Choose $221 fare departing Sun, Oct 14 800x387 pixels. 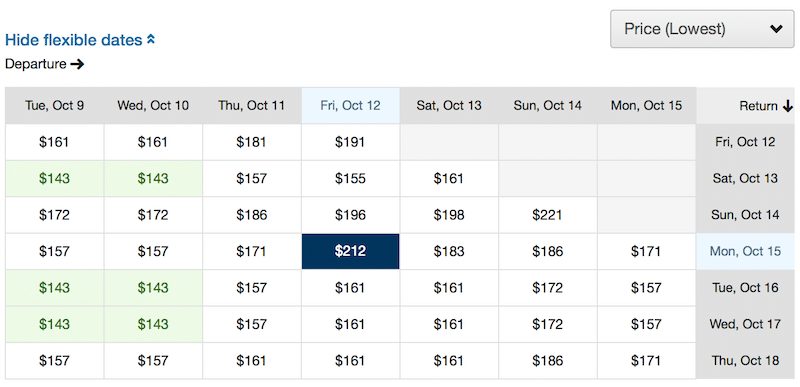(547, 215)
